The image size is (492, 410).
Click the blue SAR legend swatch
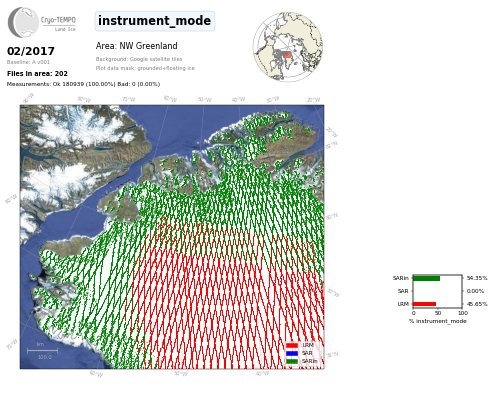click(292, 353)
